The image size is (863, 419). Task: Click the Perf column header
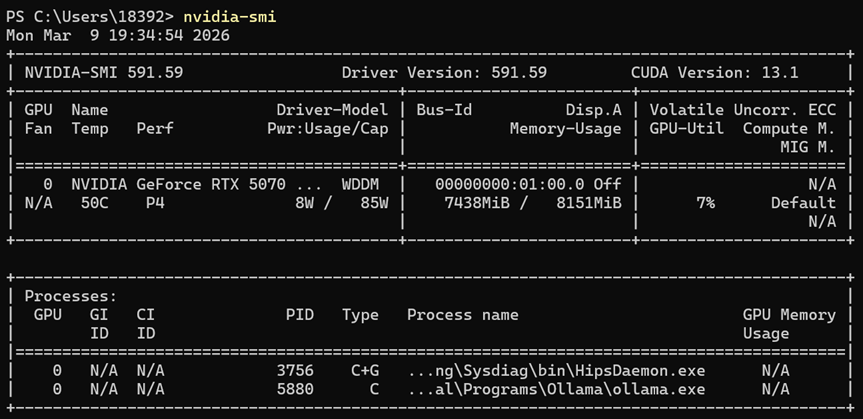(x=155, y=129)
